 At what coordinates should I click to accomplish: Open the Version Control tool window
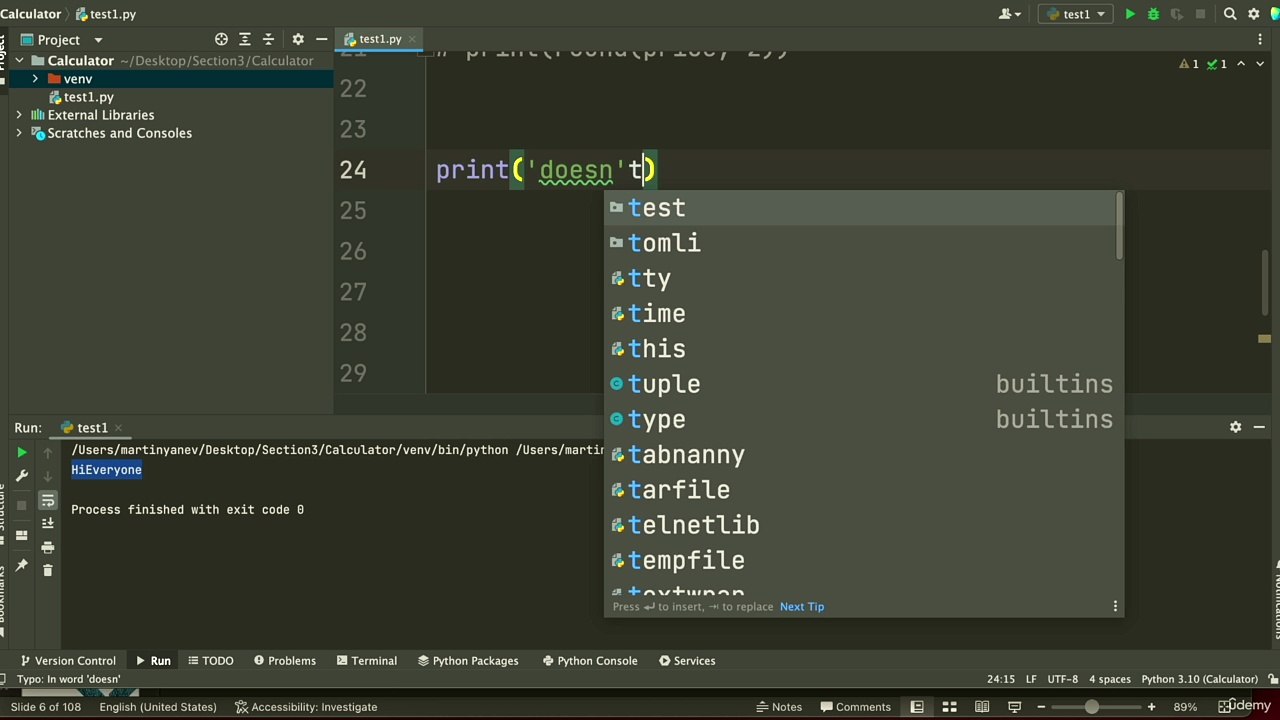(x=67, y=661)
